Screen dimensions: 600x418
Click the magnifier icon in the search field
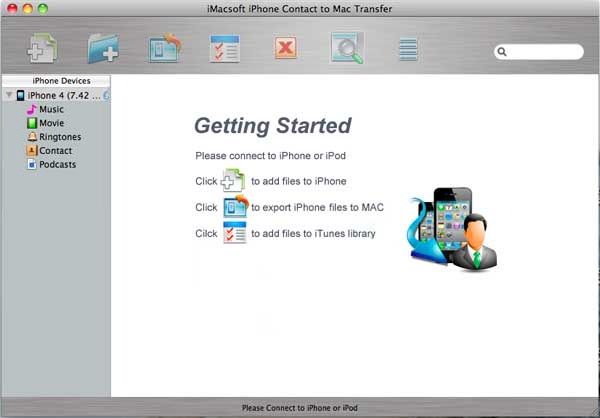pyautogui.click(x=502, y=52)
